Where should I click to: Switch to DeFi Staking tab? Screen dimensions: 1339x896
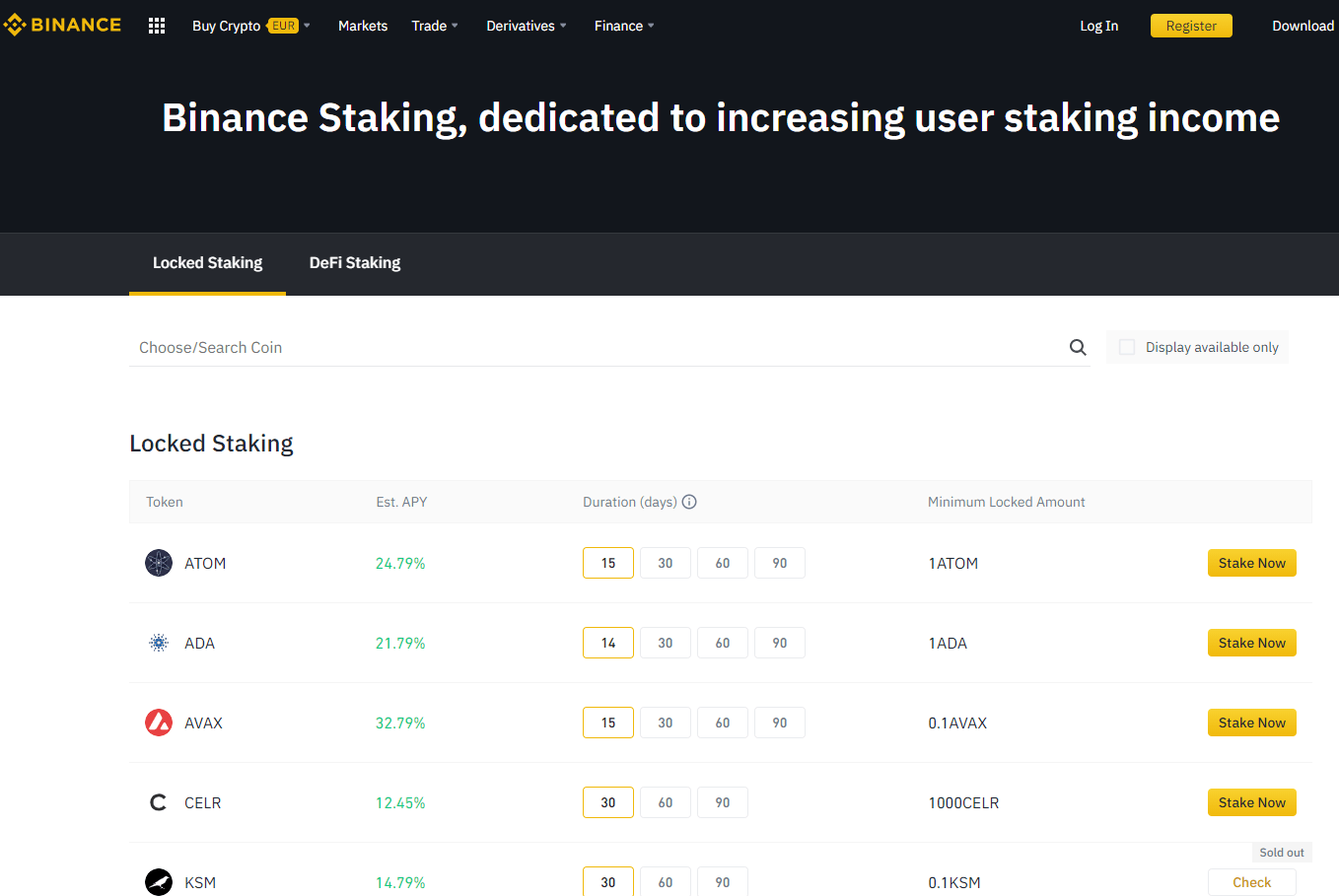point(355,263)
